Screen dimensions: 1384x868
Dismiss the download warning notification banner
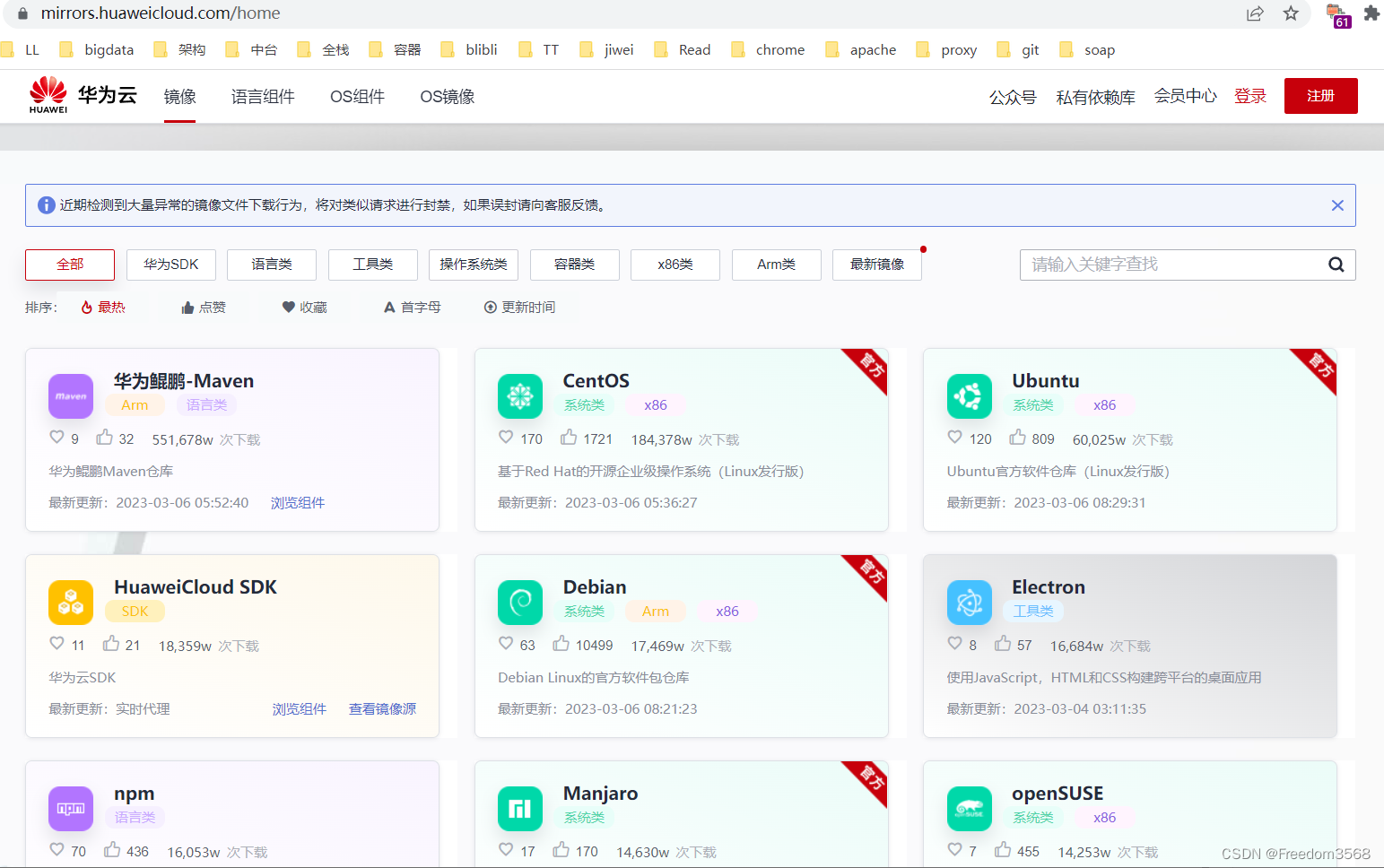[1337, 205]
